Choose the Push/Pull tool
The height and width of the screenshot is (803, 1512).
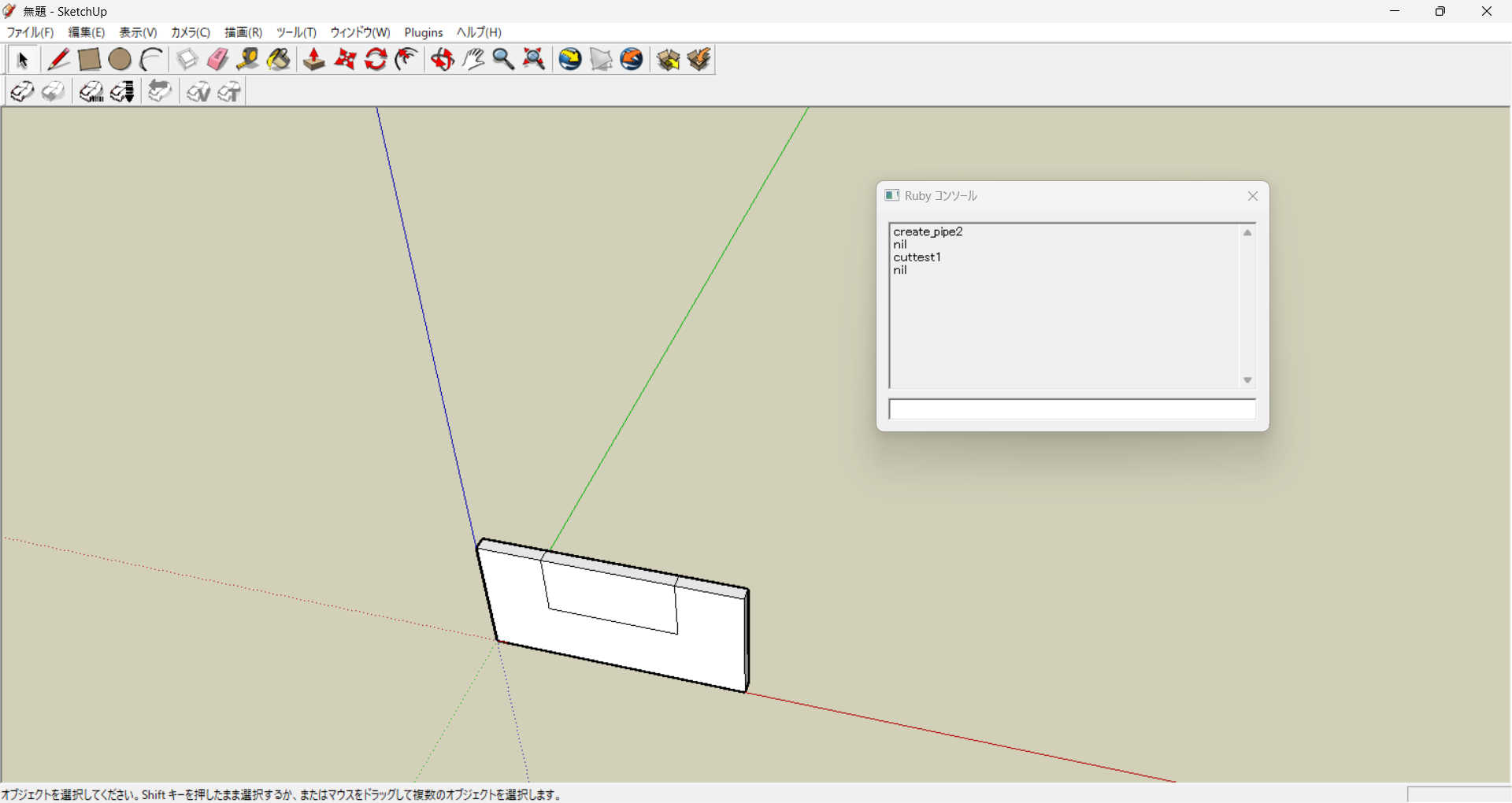coord(314,60)
